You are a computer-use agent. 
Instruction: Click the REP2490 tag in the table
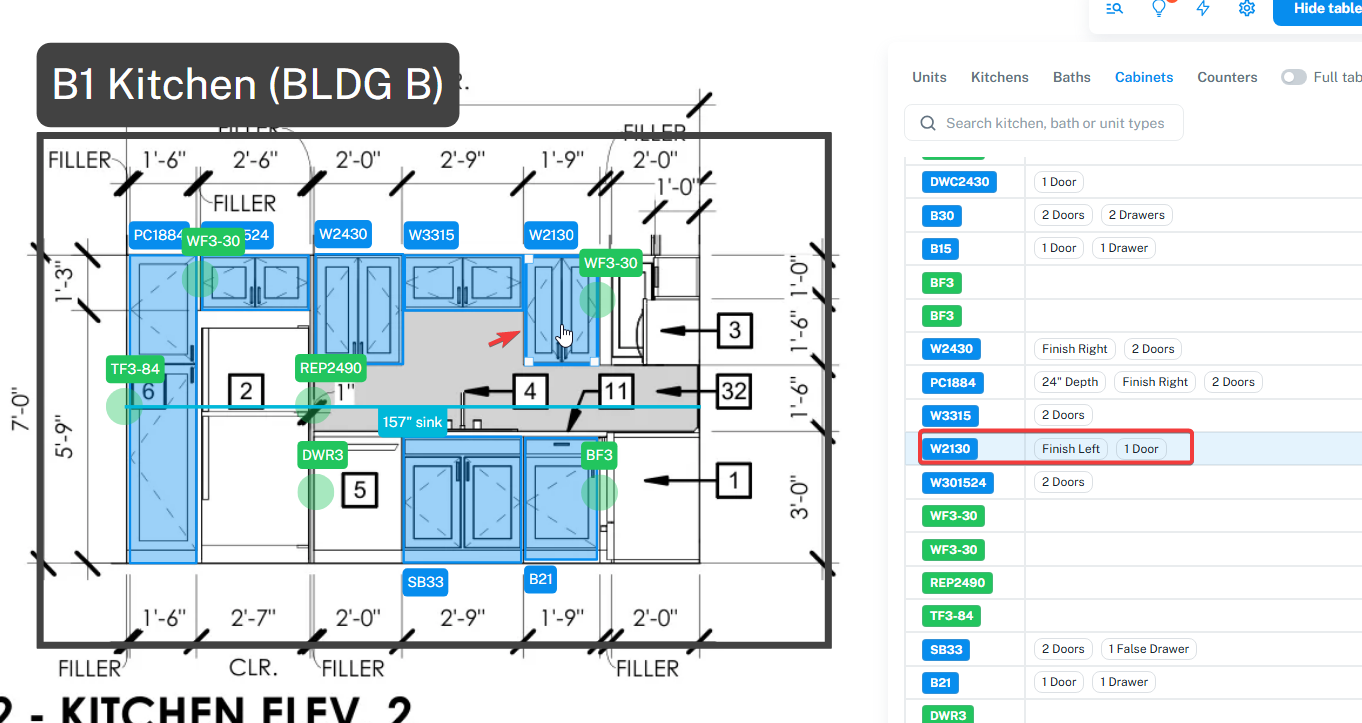957,582
